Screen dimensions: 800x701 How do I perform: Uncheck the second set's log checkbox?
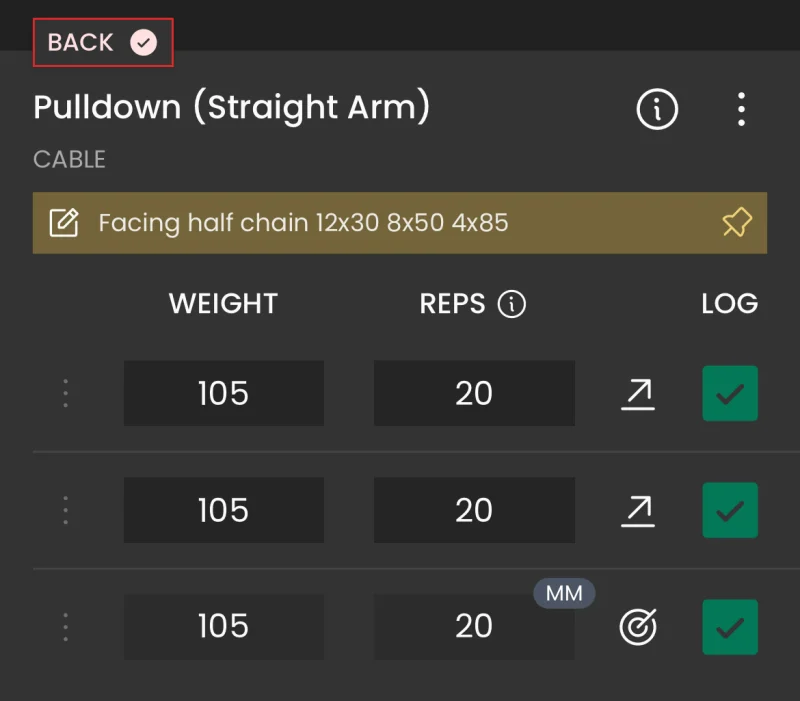730,510
